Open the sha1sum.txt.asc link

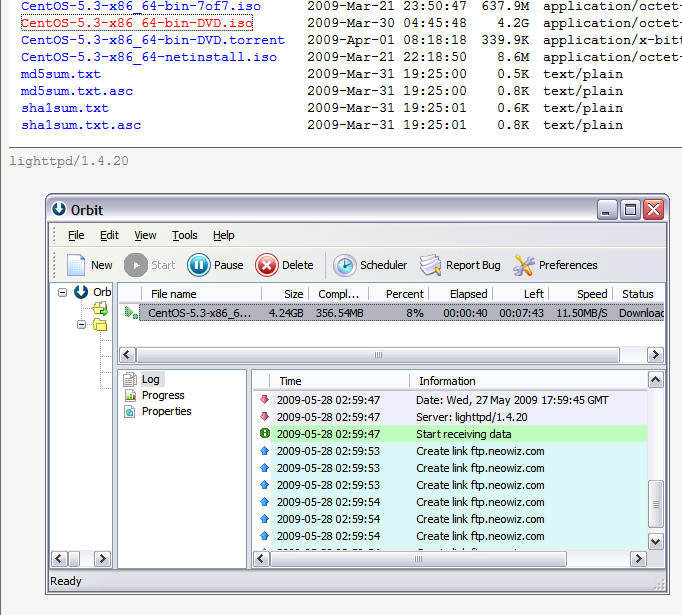81,125
